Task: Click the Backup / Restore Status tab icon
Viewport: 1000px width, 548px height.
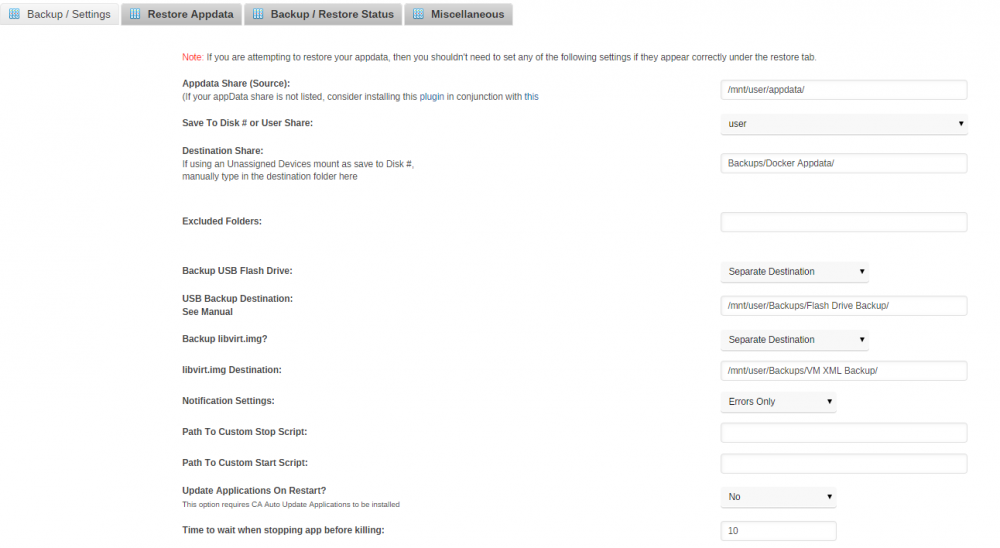Action: point(258,14)
